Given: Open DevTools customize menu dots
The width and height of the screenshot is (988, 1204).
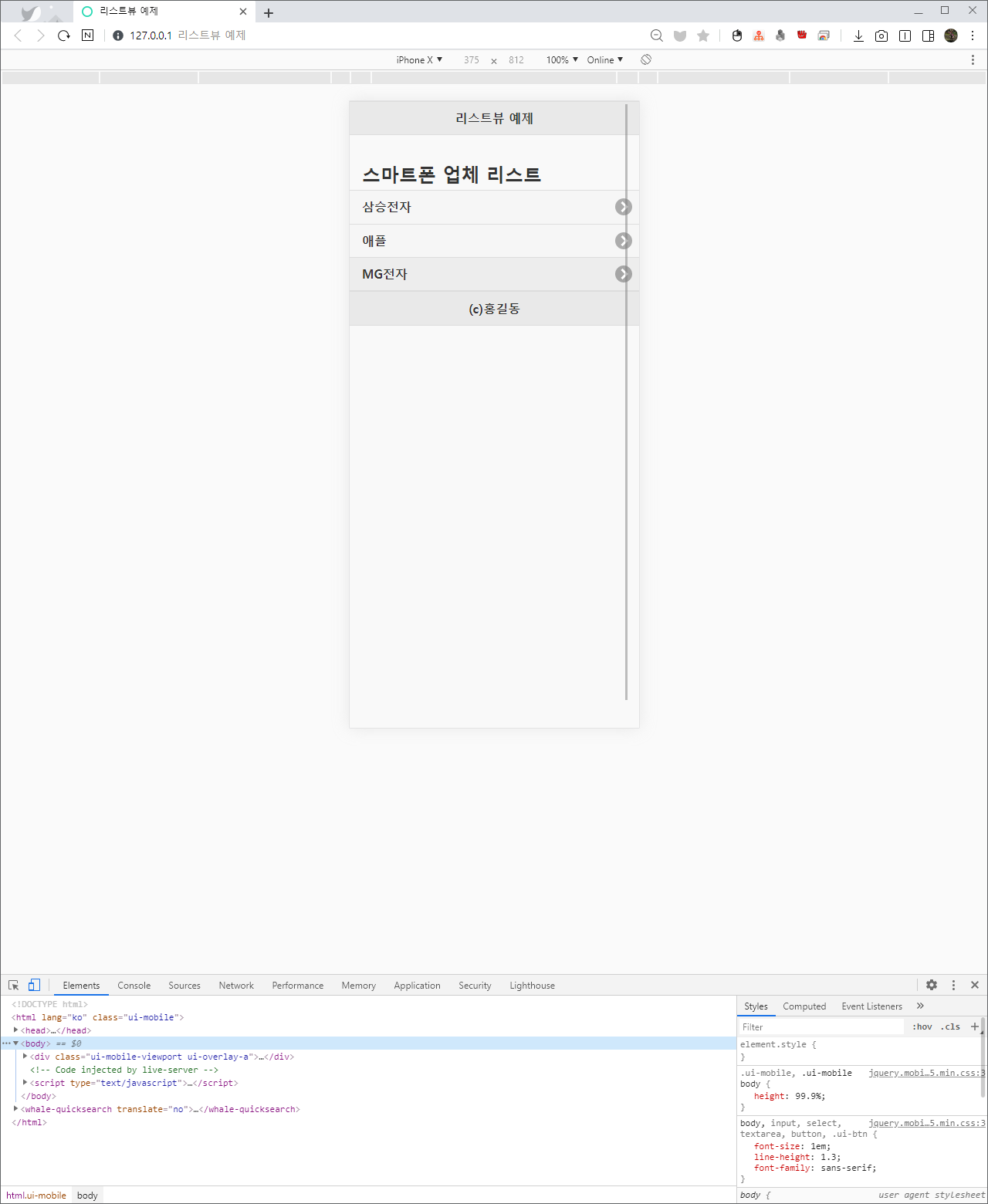Looking at the screenshot, I should click(x=953, y=985).
